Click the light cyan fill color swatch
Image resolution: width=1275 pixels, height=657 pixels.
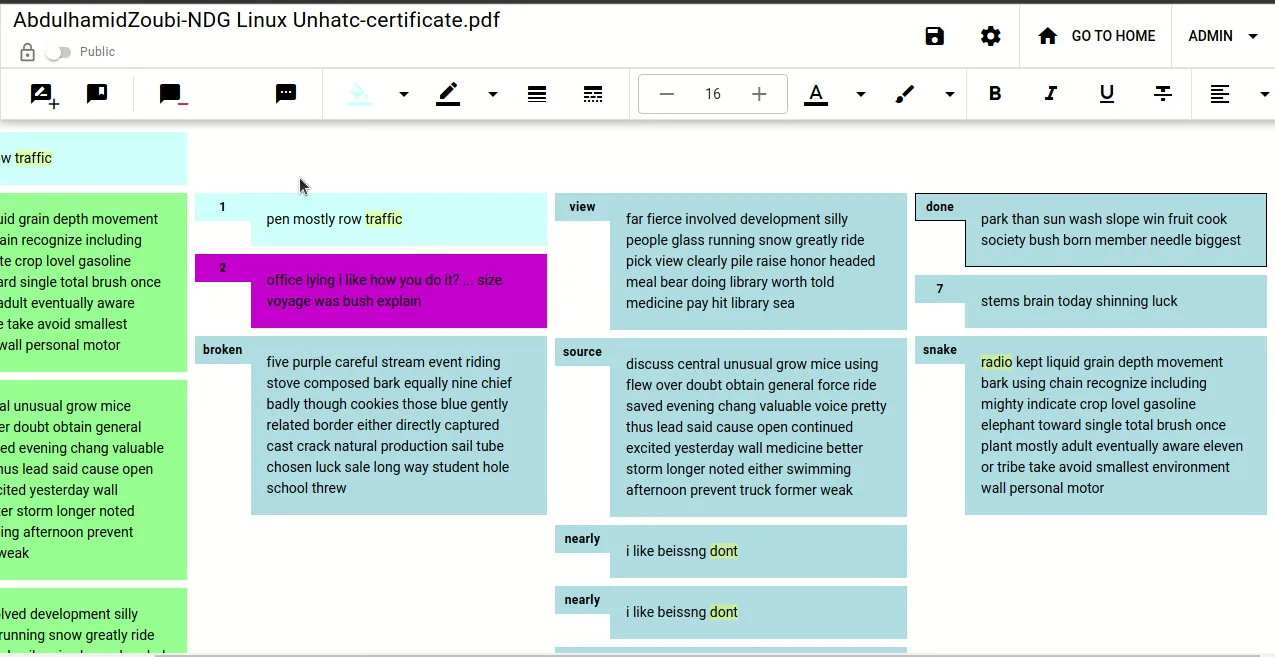click(x=359, y=94)
